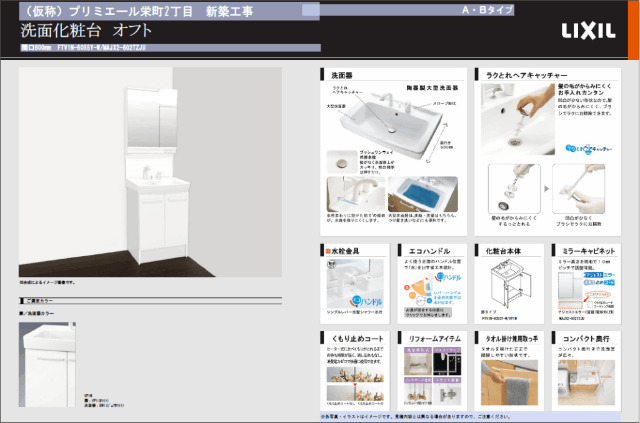Select the 陶器製大型洗面器 label
Screen dimensions: 640x423
432,88
